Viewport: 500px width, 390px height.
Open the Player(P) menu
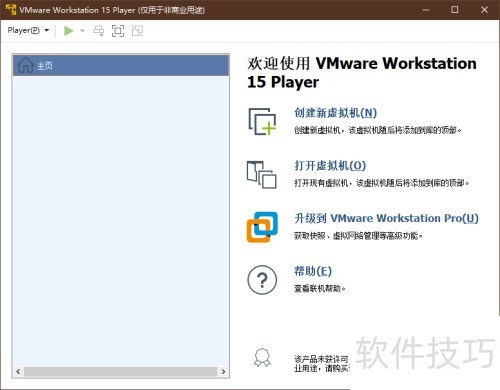[28, 30]
